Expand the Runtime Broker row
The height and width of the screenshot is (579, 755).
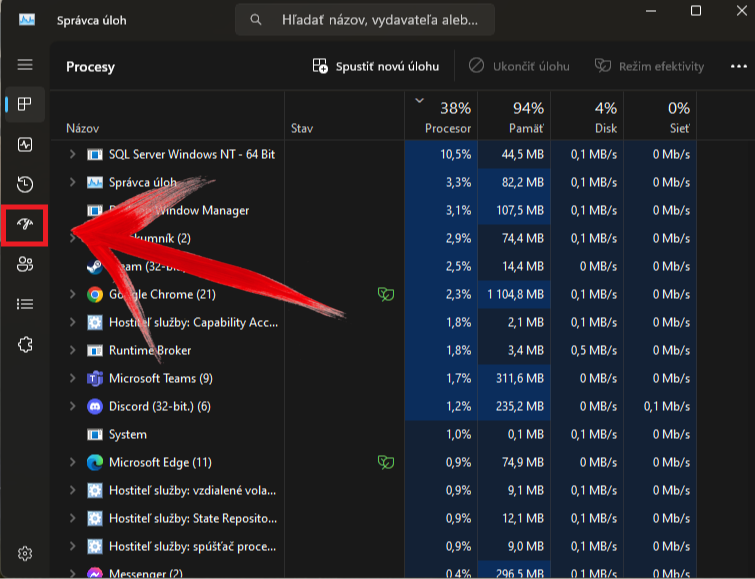[73, 350]
